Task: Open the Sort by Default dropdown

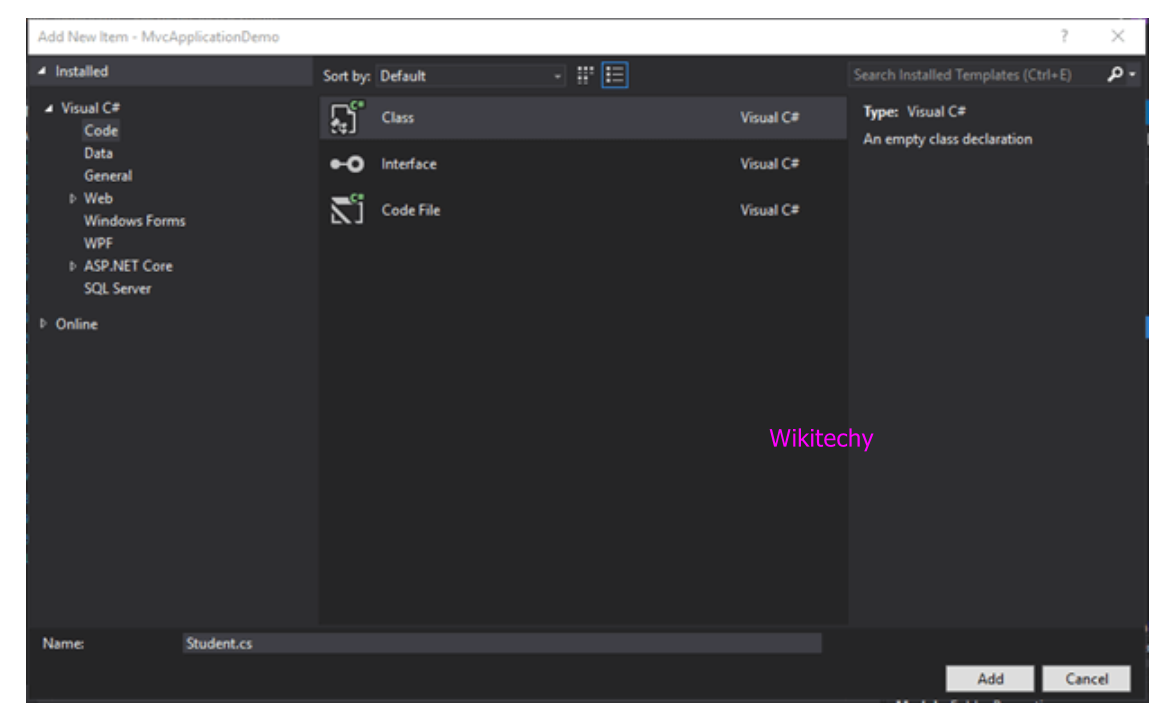Action: [470, 76]
